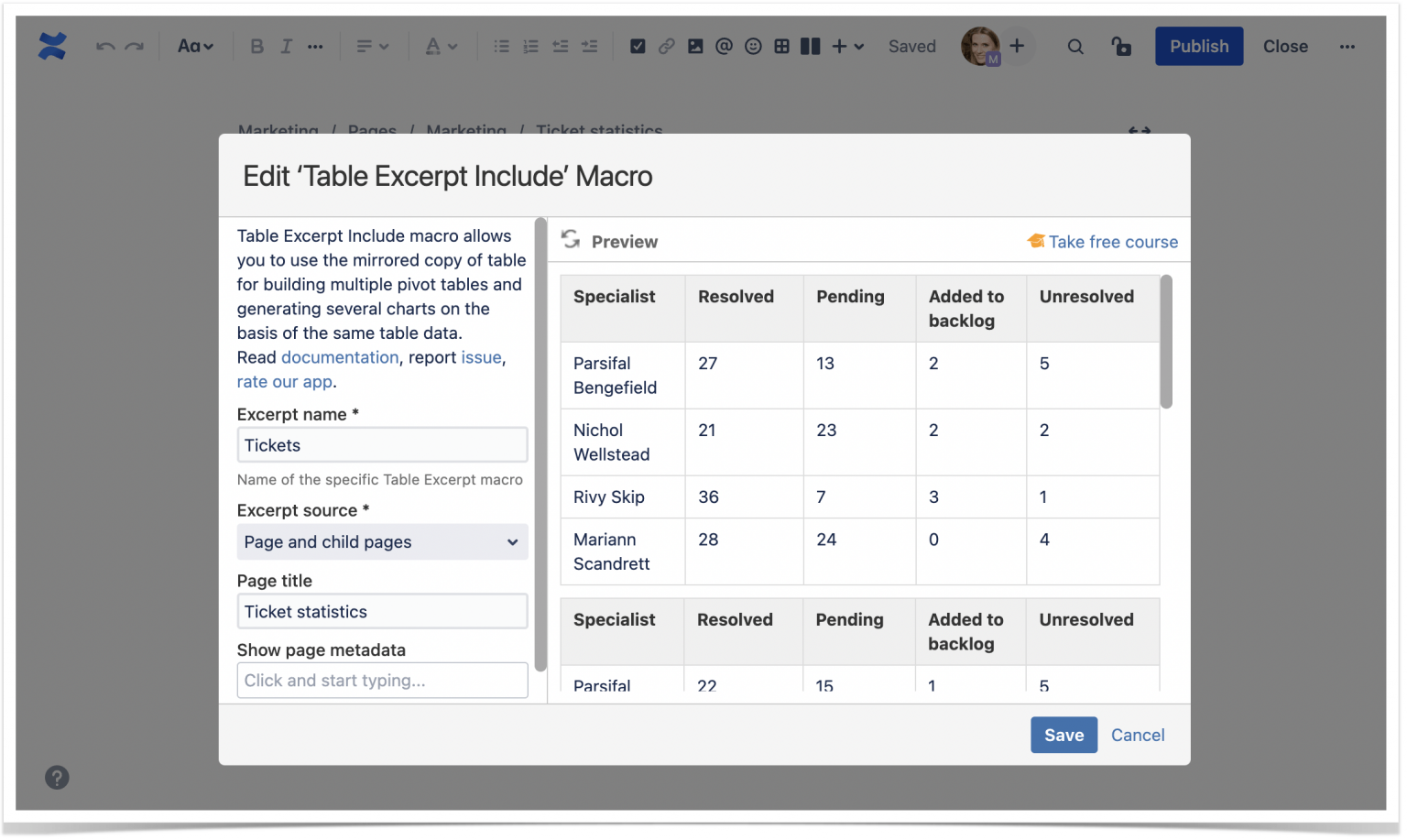1407x840 pixels.
Task: Insert a task list with the checkbox icon
Action: coord(638,46)
